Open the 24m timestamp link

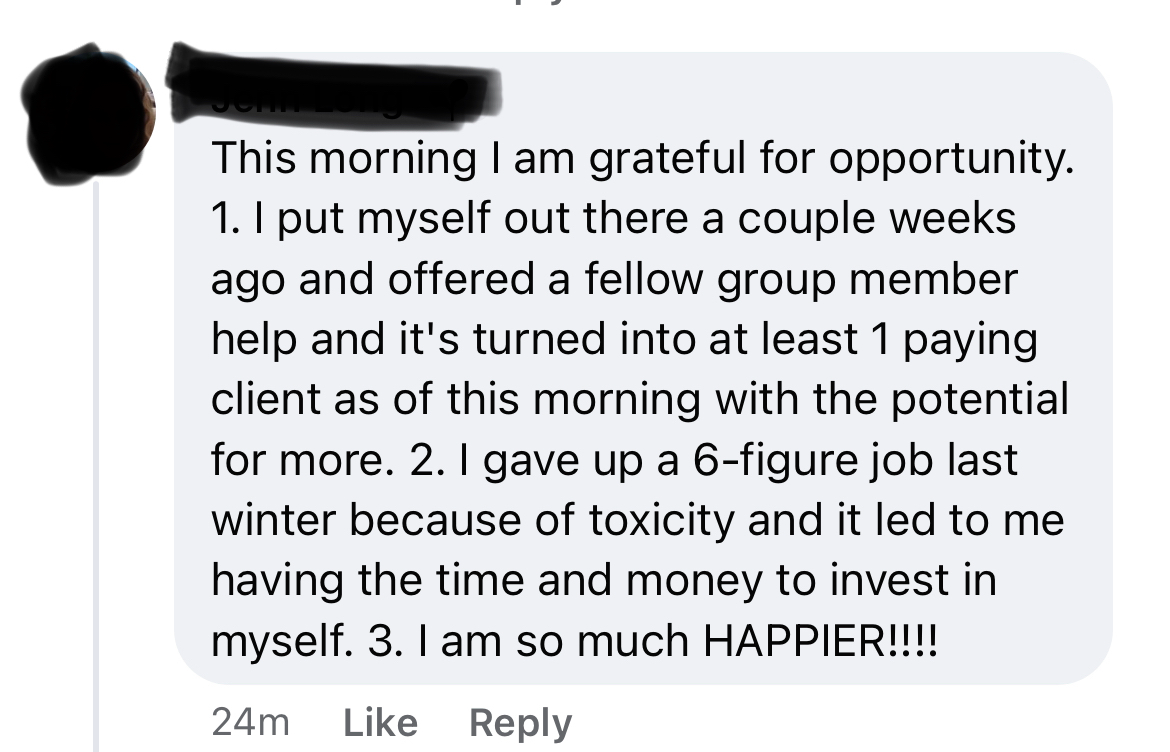(x=250, y=722)
